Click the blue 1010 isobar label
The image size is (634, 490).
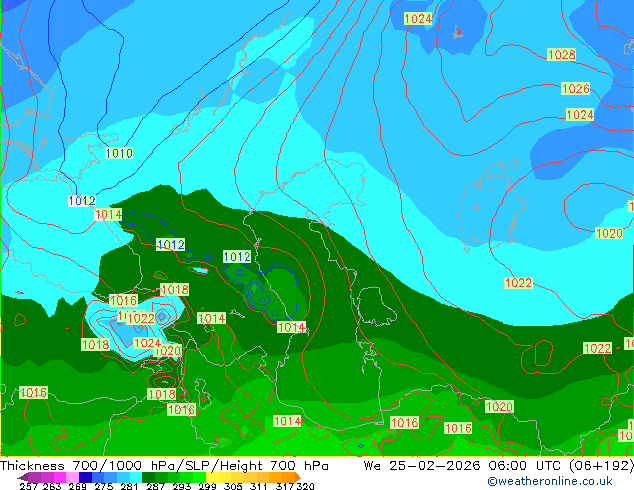click(x=119, y=153)
